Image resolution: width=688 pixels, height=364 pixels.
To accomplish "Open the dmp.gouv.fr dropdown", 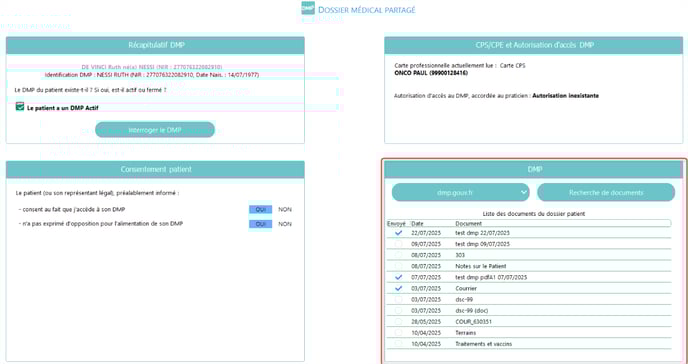I will (x=461, y=193).
